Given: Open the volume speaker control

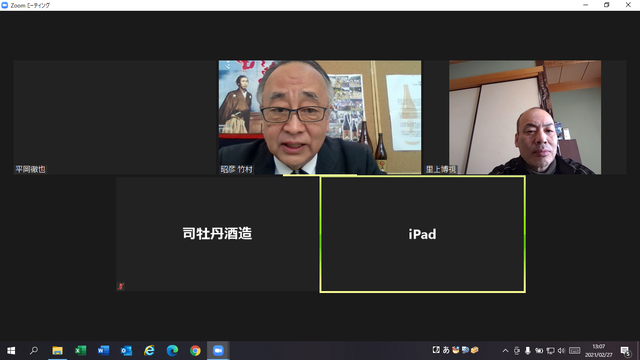Looking at the screenshot, I should tap(561, 351).
